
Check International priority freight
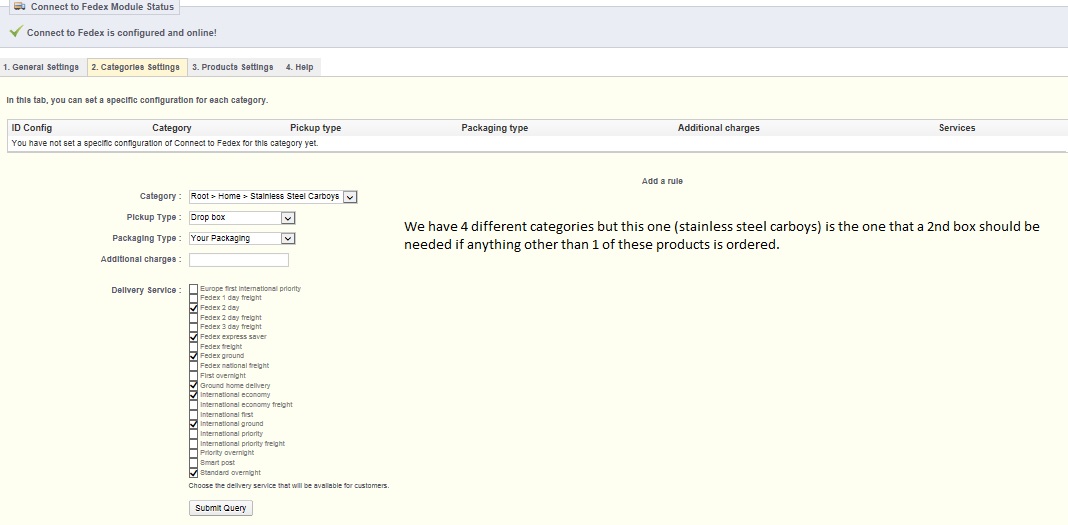193,443
